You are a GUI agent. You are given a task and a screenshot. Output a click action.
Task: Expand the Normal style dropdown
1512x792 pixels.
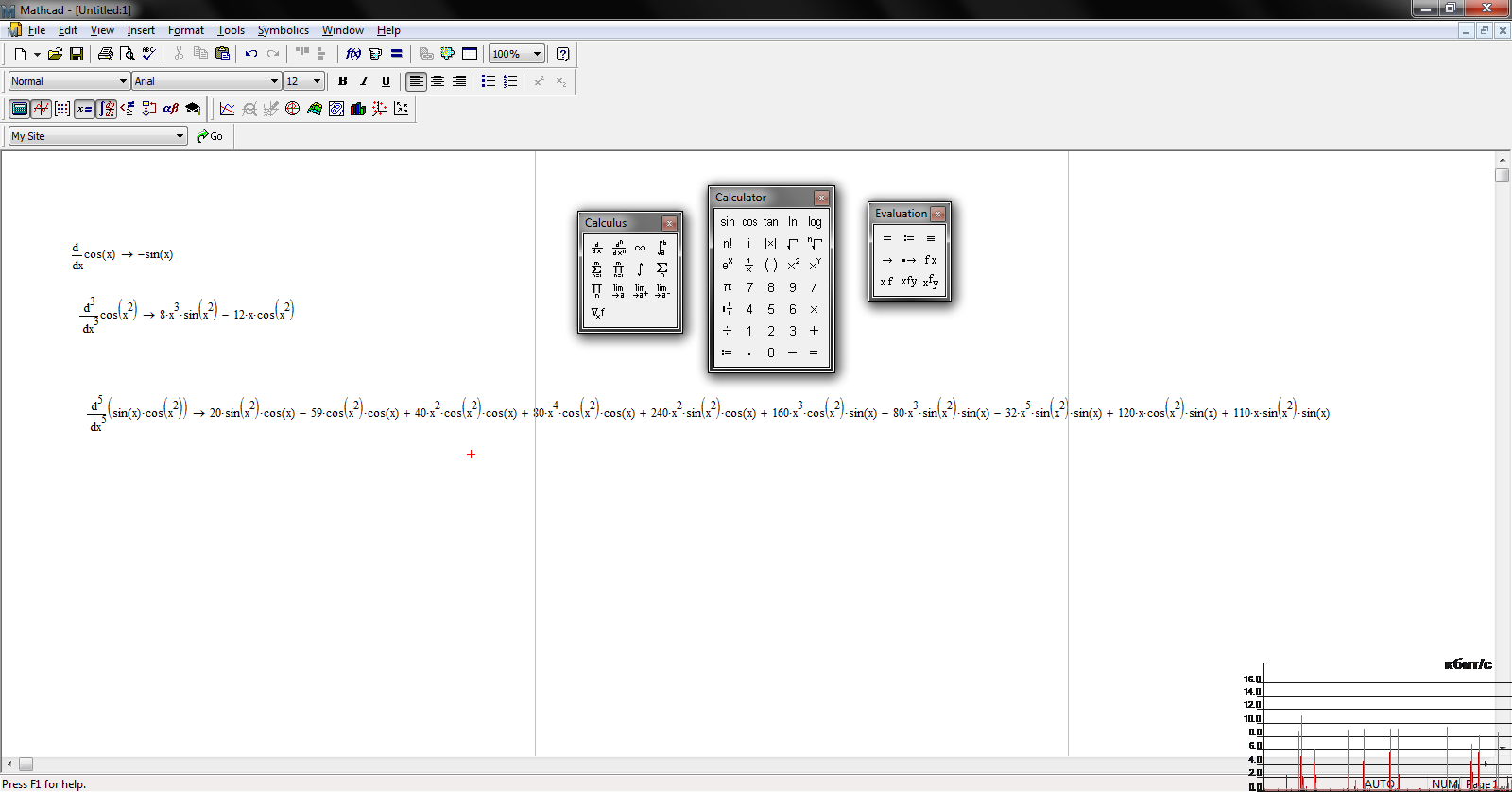[x=123, y=81]
